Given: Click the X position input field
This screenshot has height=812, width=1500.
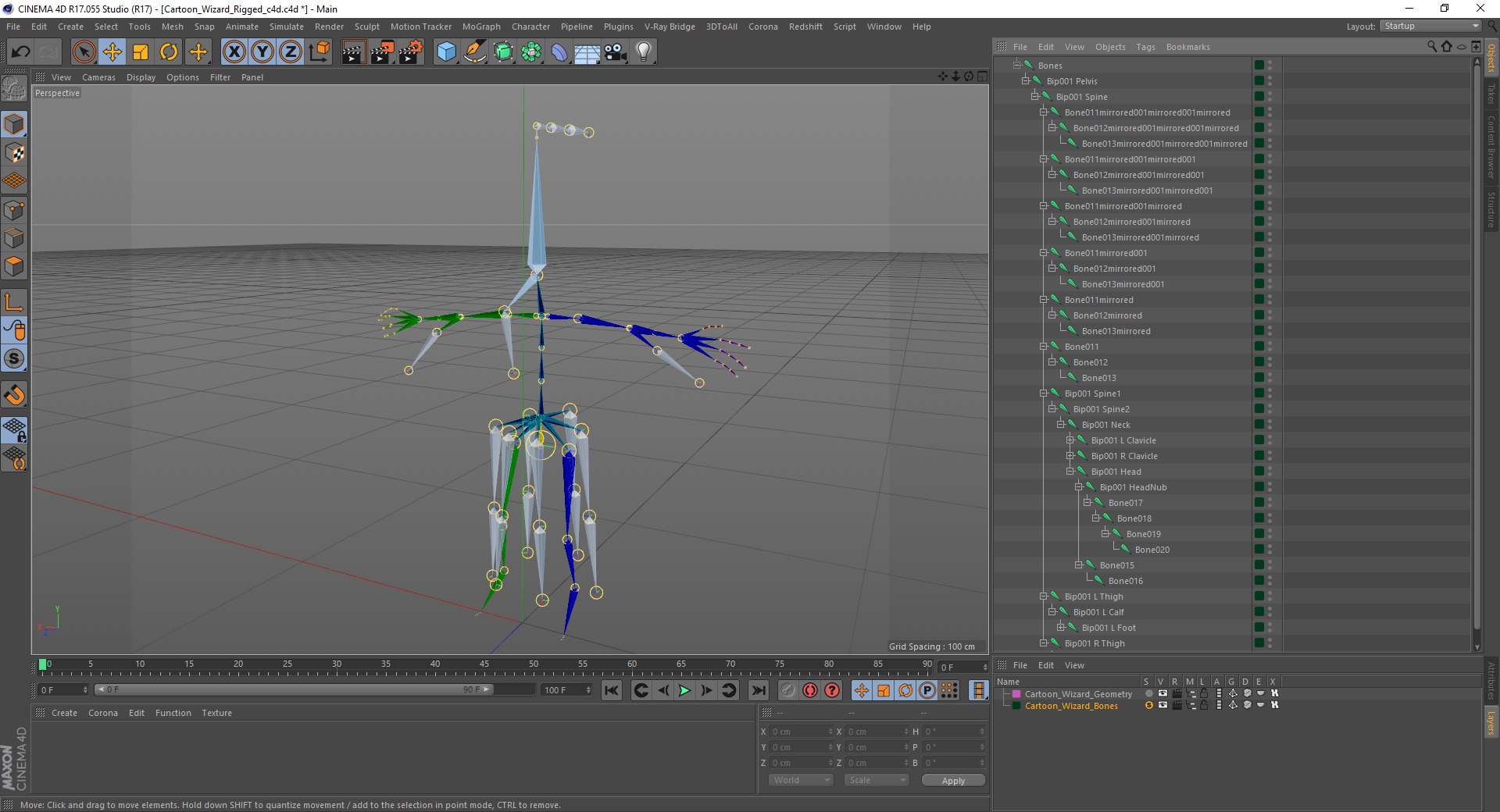Looking at the screenshot, I should [802, 732].
